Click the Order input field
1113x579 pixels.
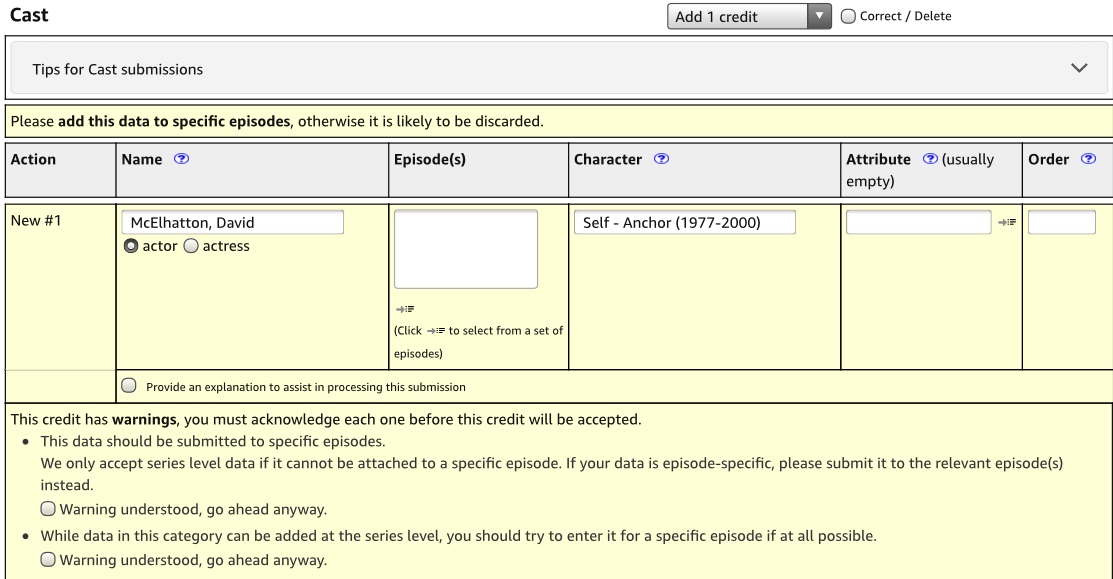tap(1061, 222)
